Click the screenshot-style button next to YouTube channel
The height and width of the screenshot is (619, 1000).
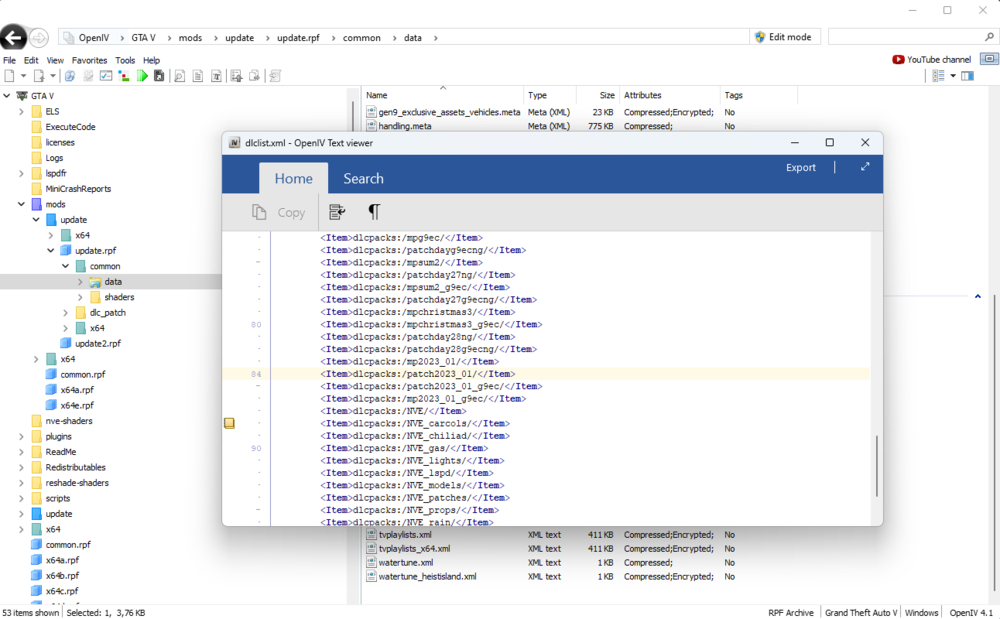point(989,59)
